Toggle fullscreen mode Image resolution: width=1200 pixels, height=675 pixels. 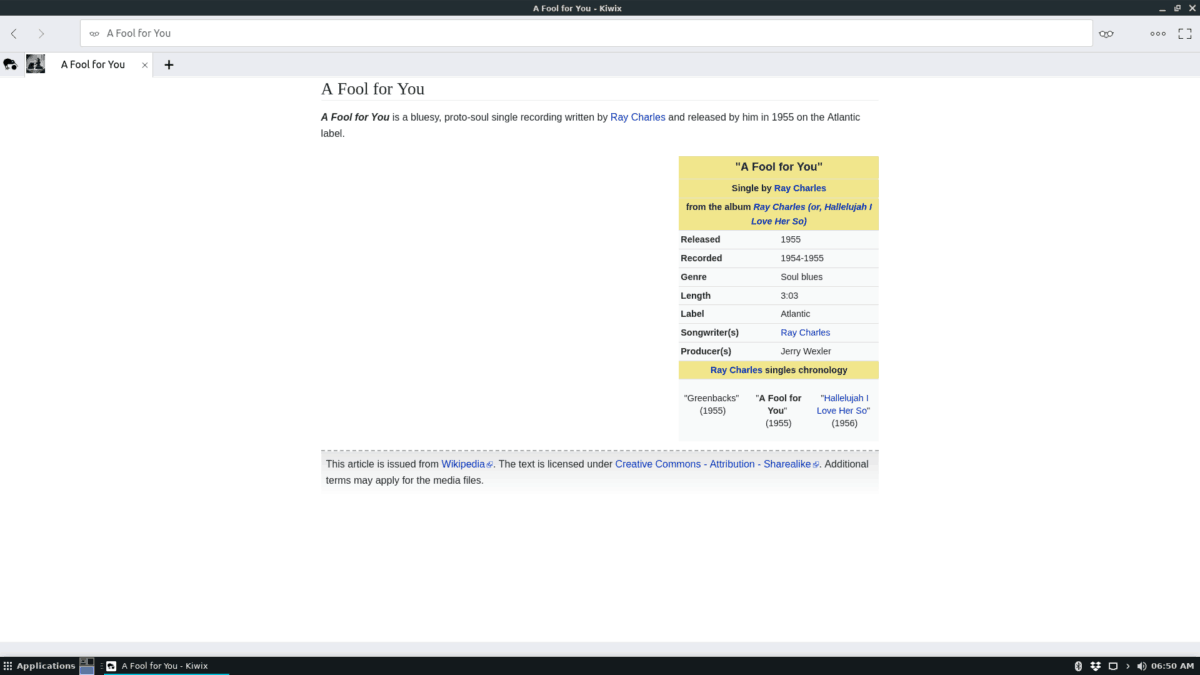[1185, 33]
